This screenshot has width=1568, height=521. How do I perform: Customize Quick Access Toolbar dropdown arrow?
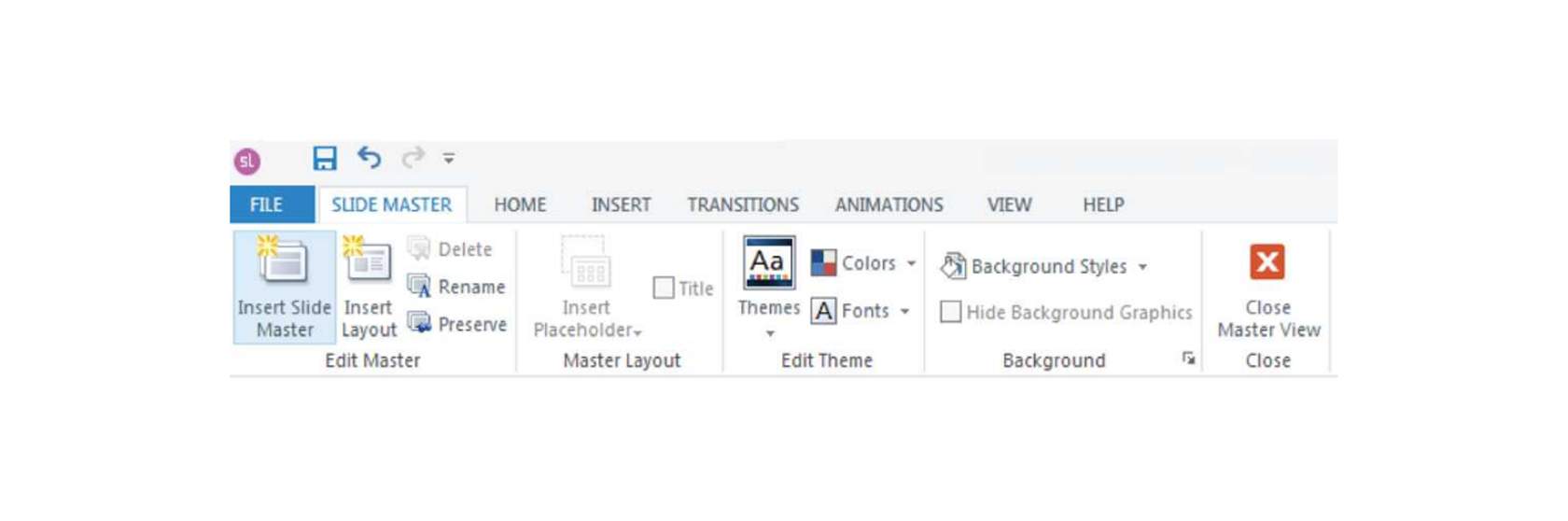(x=449, y=158)
